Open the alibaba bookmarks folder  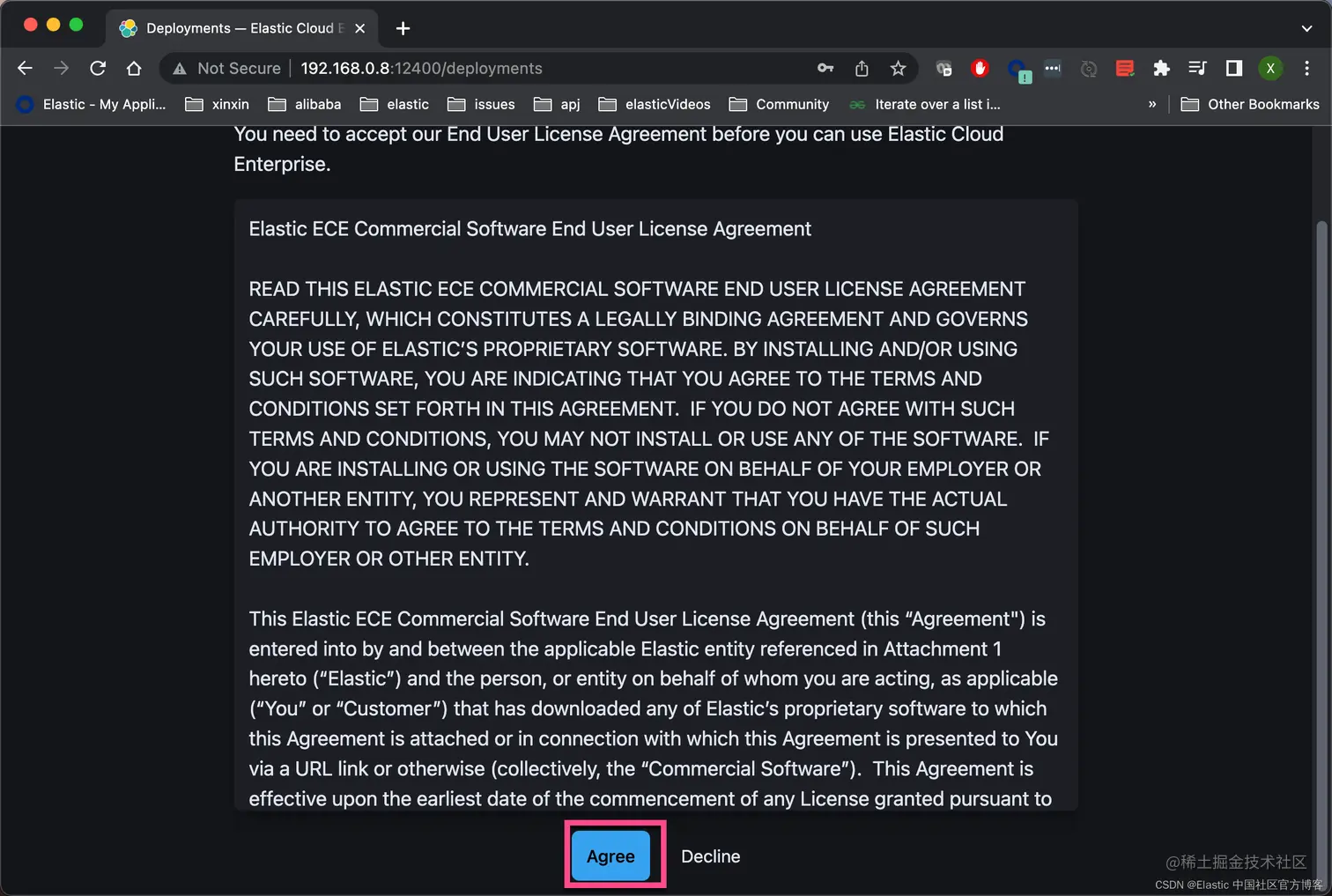(x=305, y=104)
